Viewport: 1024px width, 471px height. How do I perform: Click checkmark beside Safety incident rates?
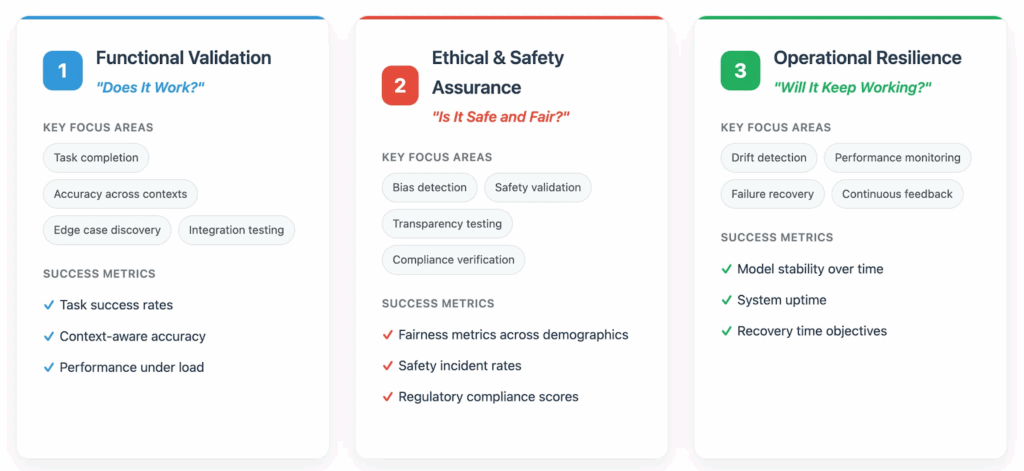tap(388, 366)
